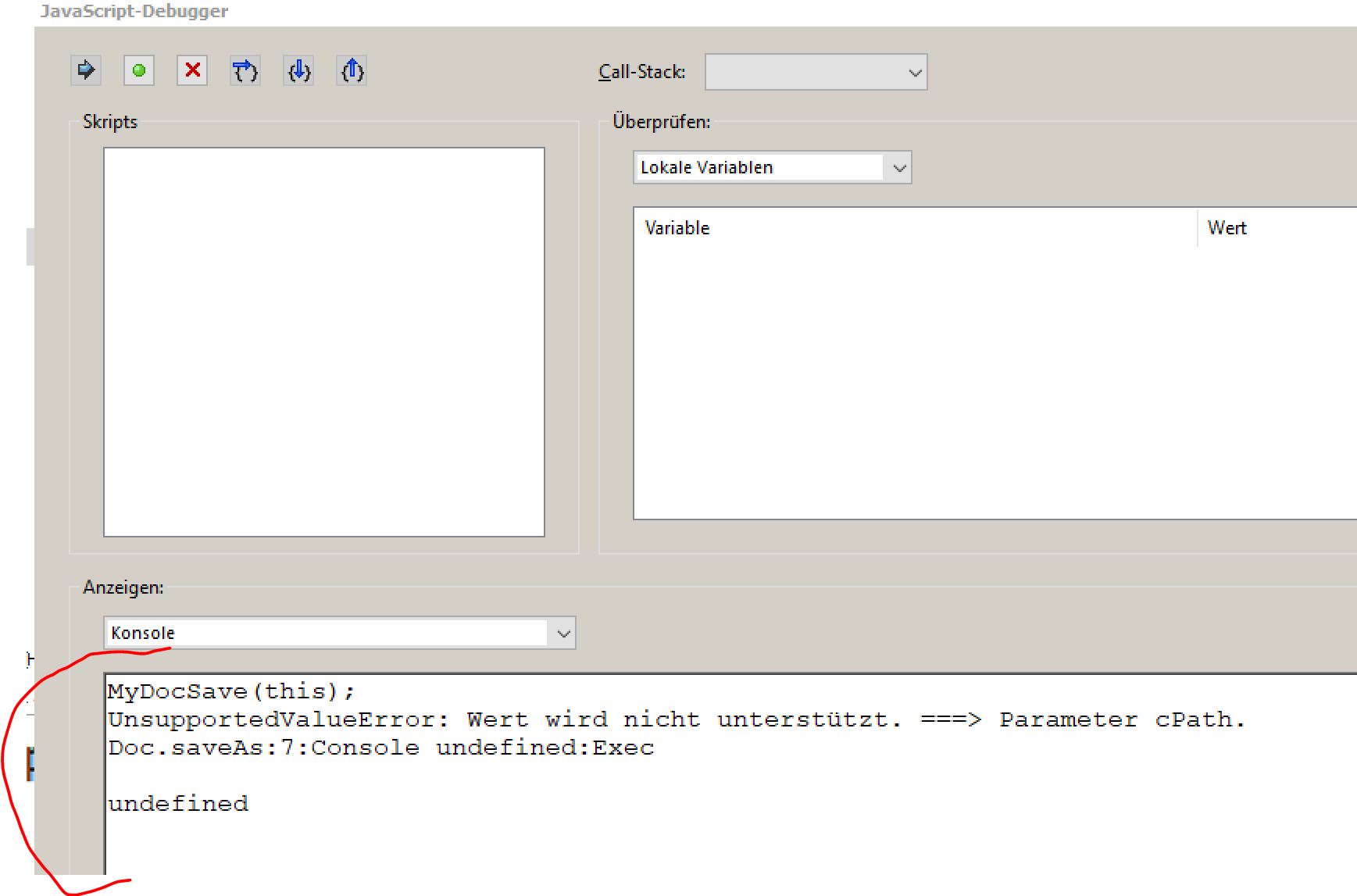1357x896 pixels.
Task: Resume script execution with the blue arrow icon
Action: (86, 70)
